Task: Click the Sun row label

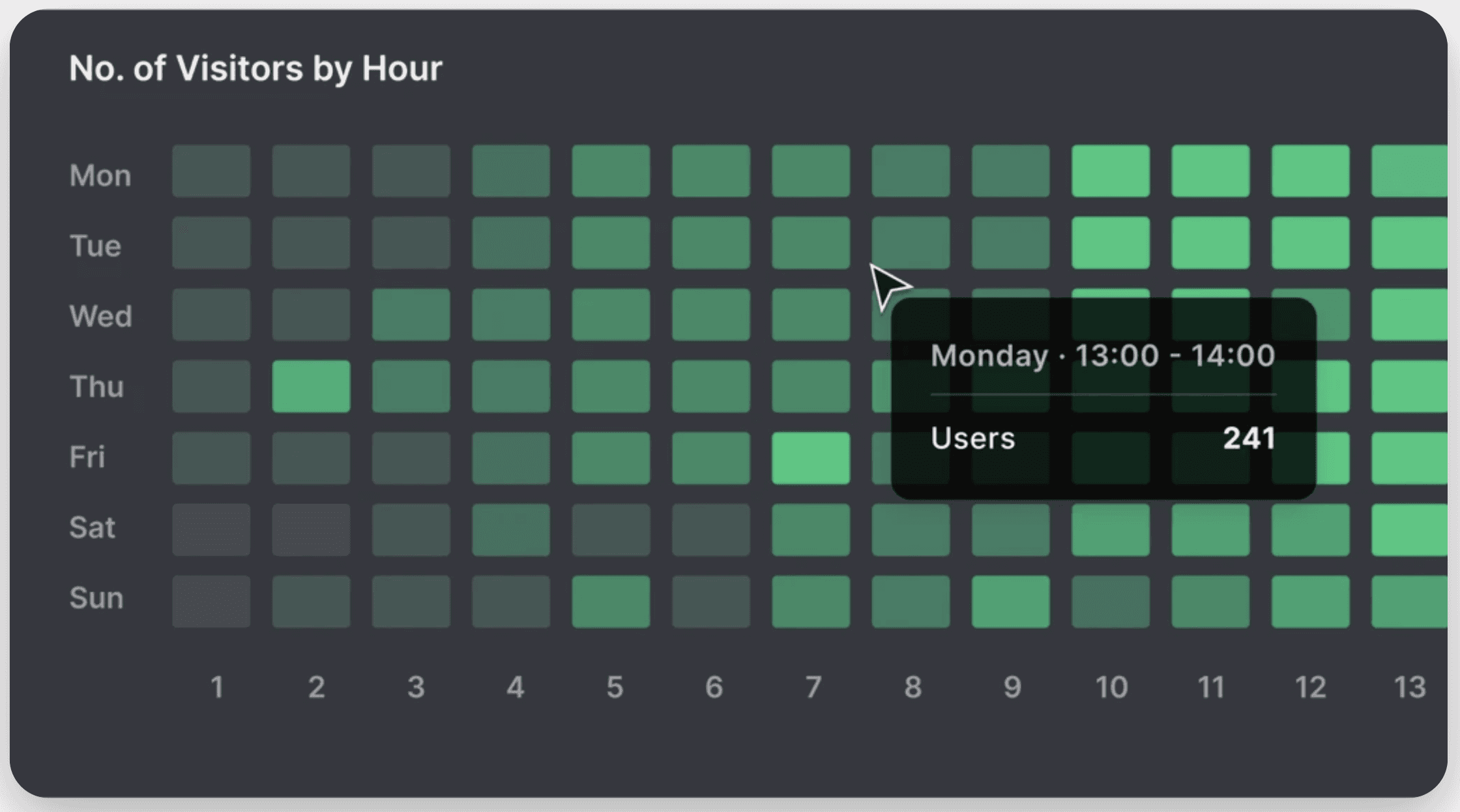Action: [96, 598]
